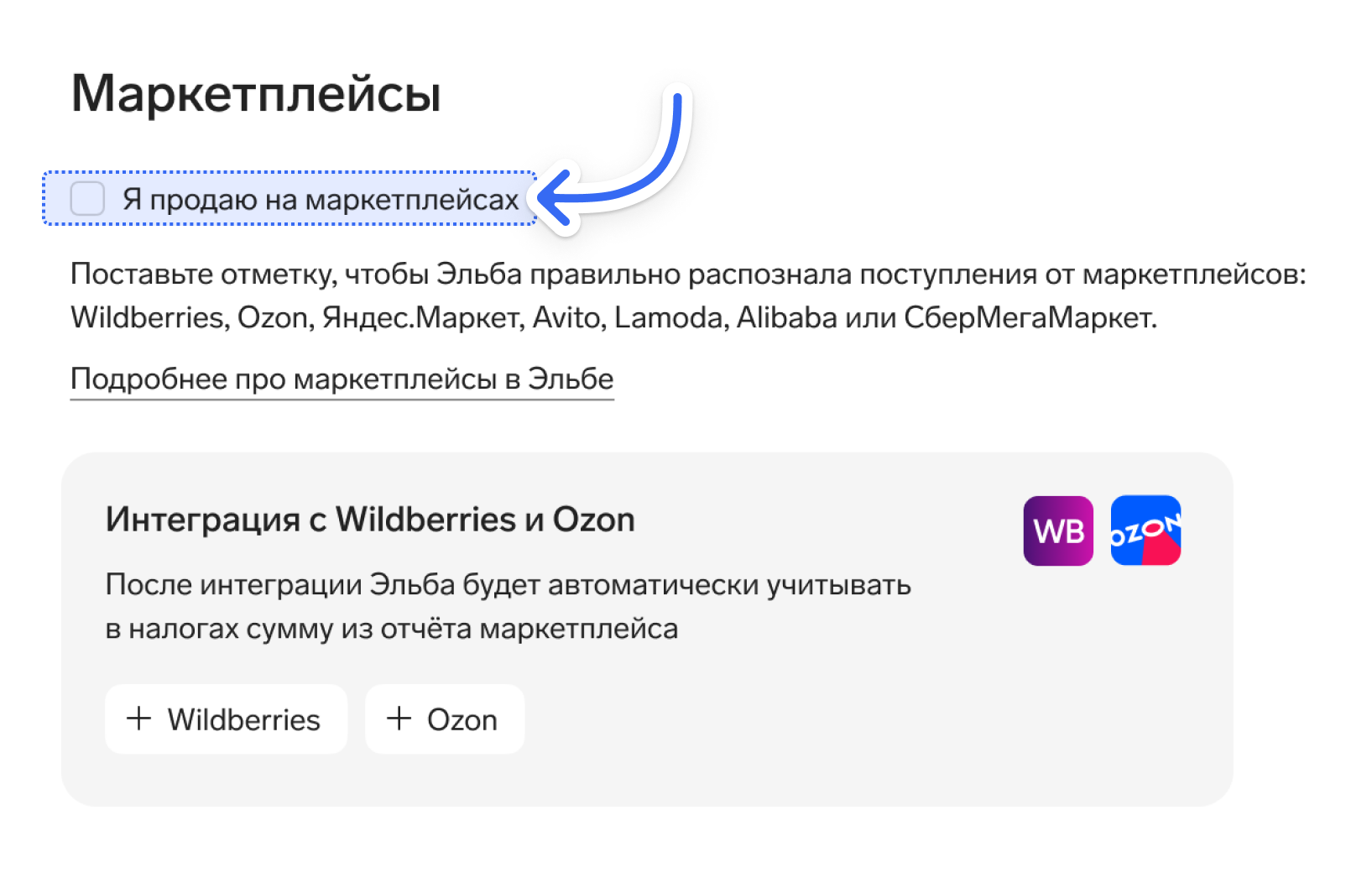1372x873 pixels.
Task: Tick the empty marketplace seller checkbox
Action: 87,199
